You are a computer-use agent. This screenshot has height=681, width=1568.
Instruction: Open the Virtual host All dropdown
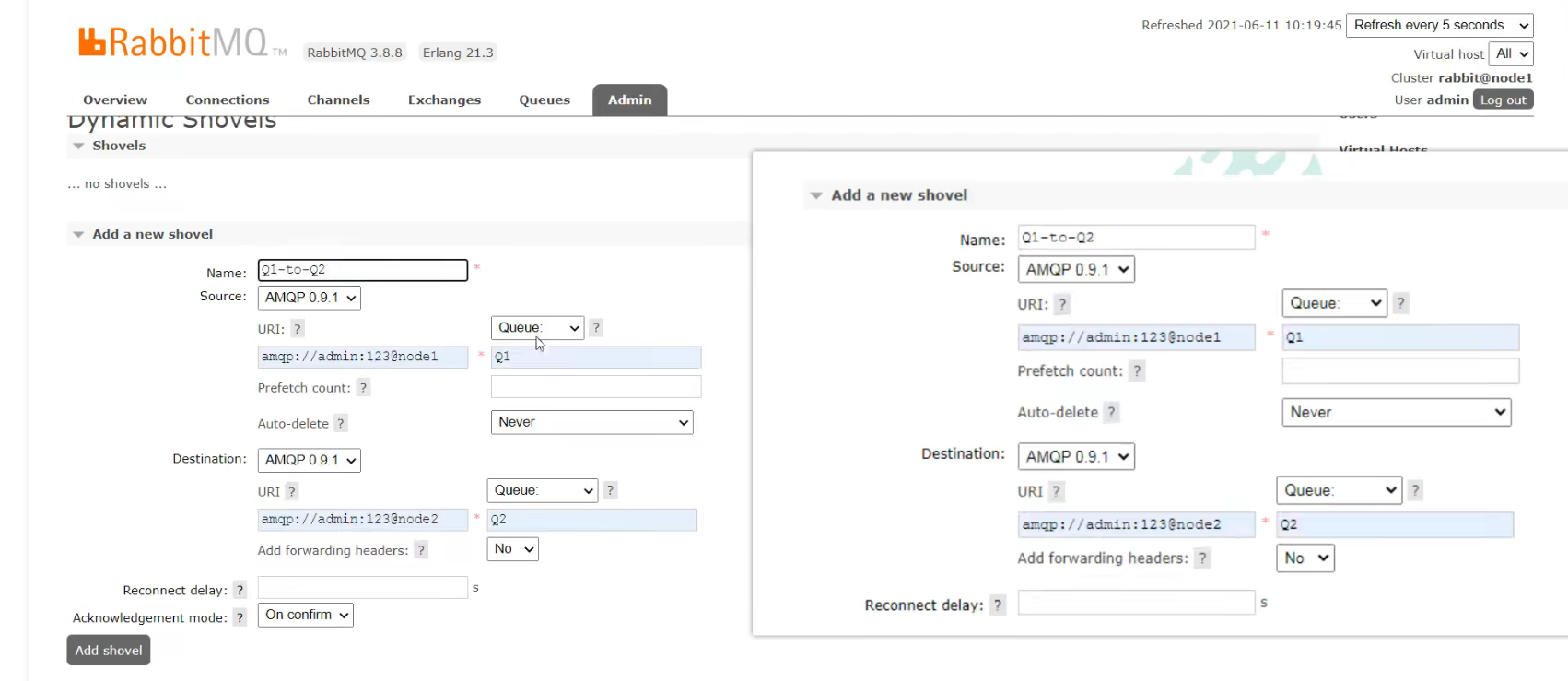coord(1511,54)
